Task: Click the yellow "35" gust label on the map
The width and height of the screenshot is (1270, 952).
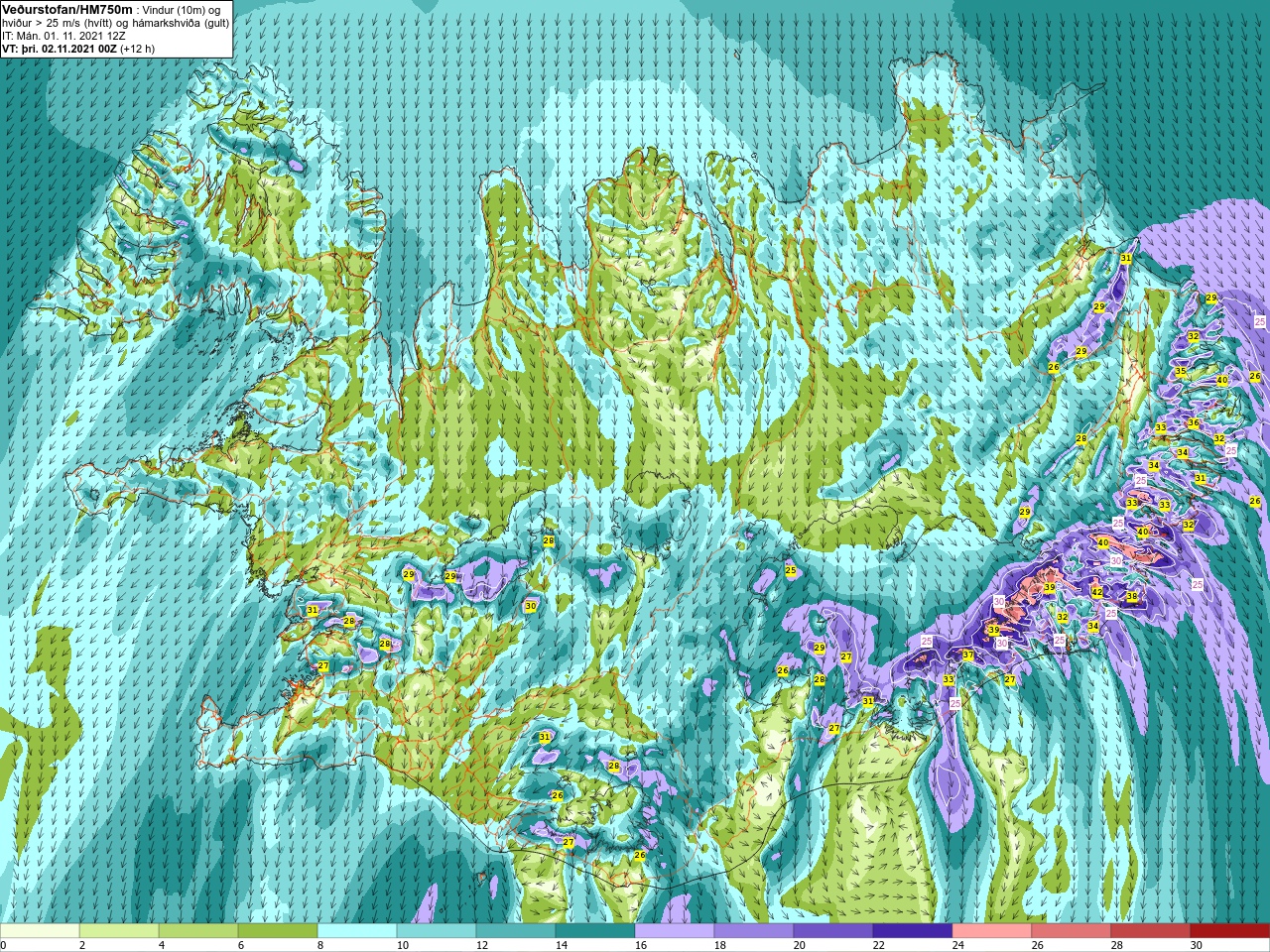Action: tap(1181, 372)
